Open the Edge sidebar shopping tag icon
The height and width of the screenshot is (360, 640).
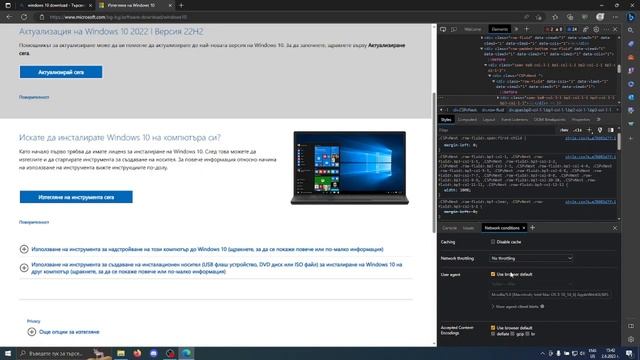point(631,44)
